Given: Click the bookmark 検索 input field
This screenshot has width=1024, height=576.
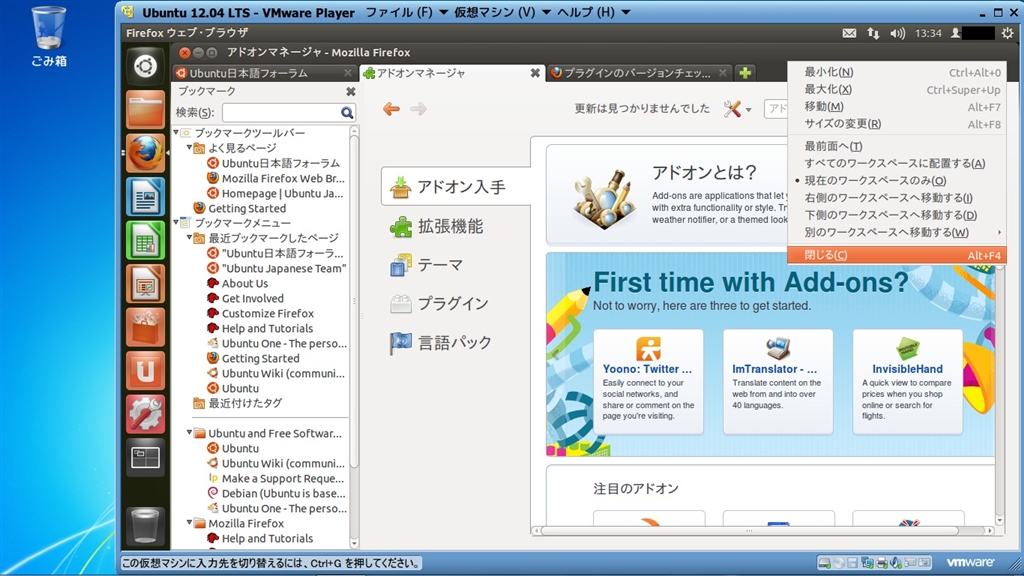Looking at the screenshot, I should coord(281,112).
